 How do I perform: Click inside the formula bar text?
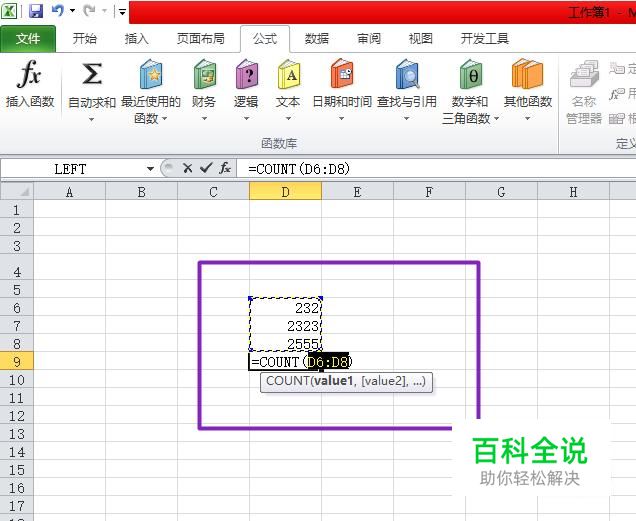[299, 168]
